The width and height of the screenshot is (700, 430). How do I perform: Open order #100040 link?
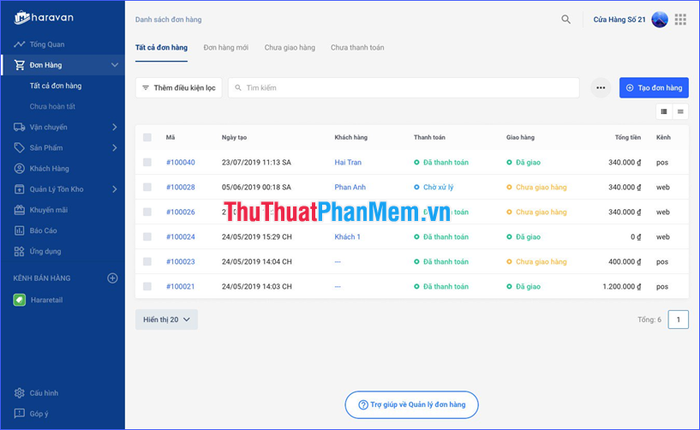coord(180,162)
